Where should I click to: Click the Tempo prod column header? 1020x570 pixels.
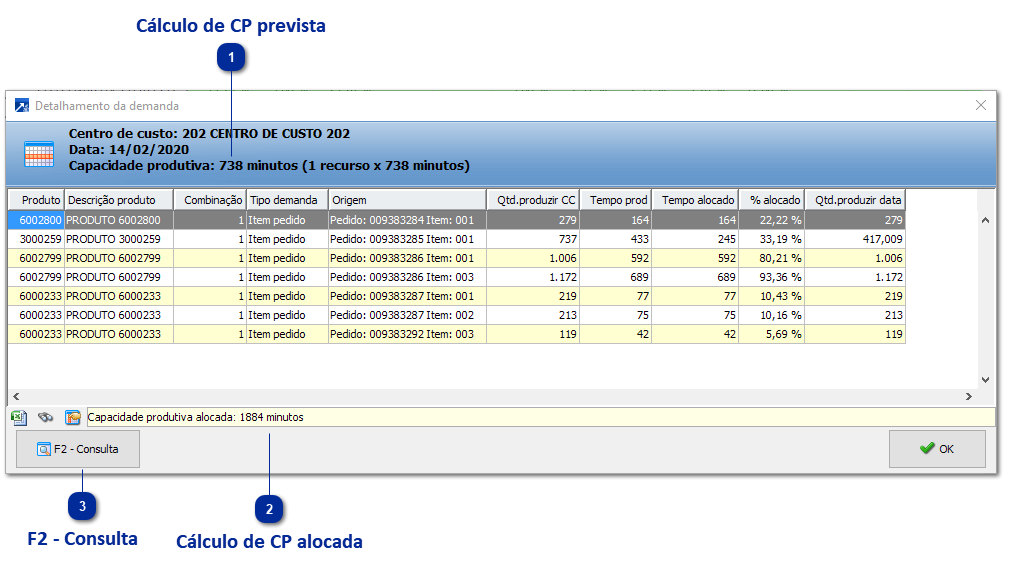click(615, 200)
